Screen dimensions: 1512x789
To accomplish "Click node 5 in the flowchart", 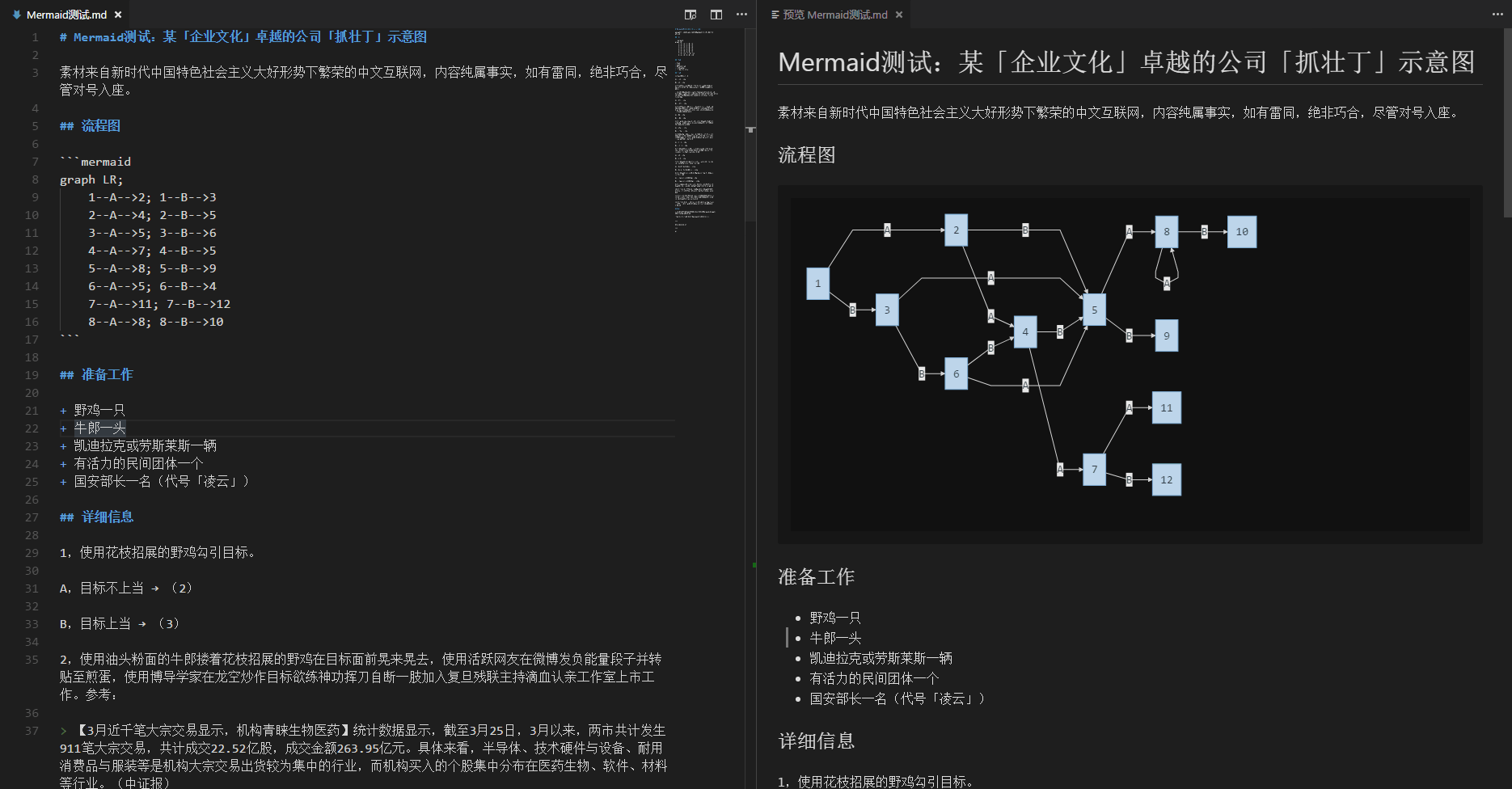I will tap(1094, 310).
